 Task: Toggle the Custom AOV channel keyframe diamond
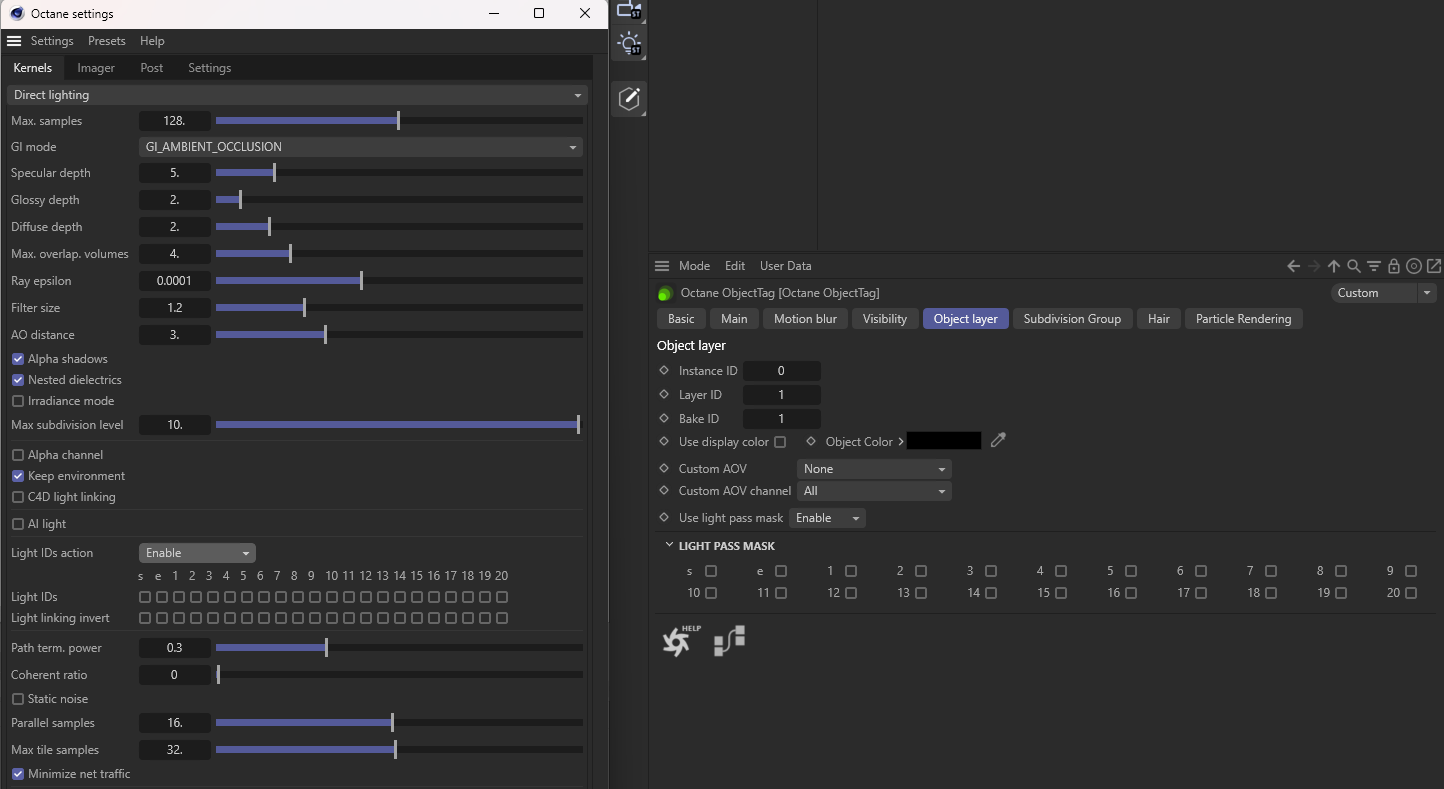click(664, 490)
